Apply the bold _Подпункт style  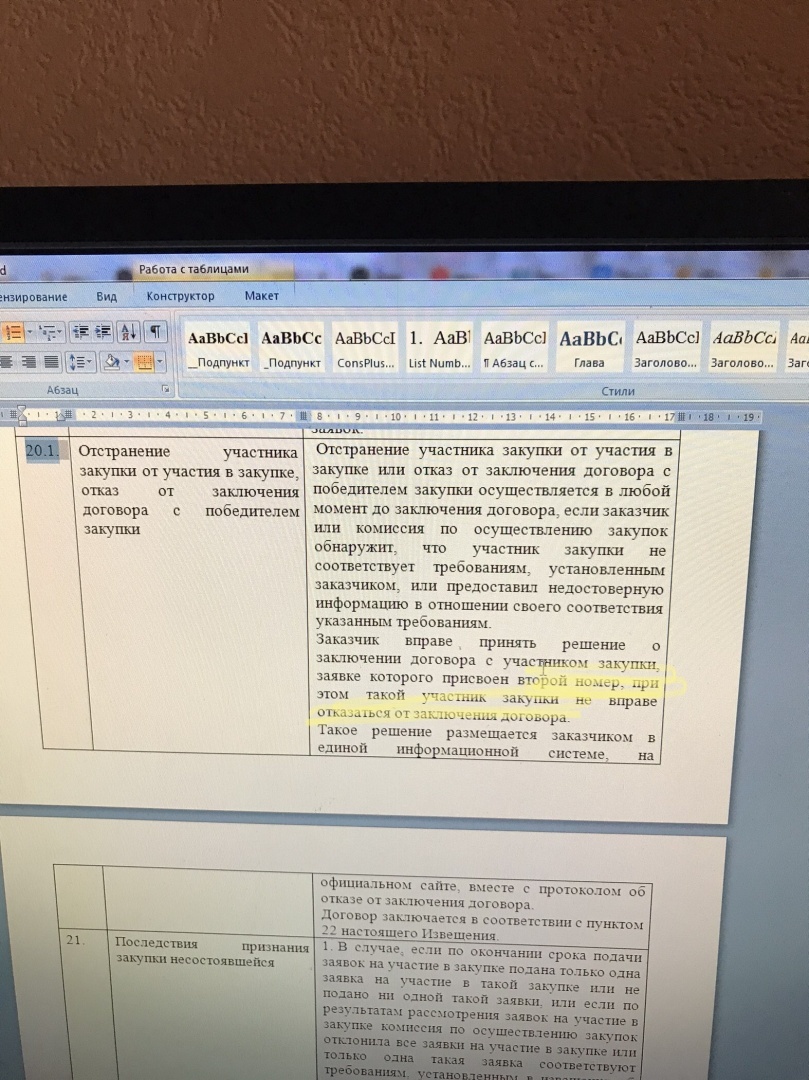(291, 348)
